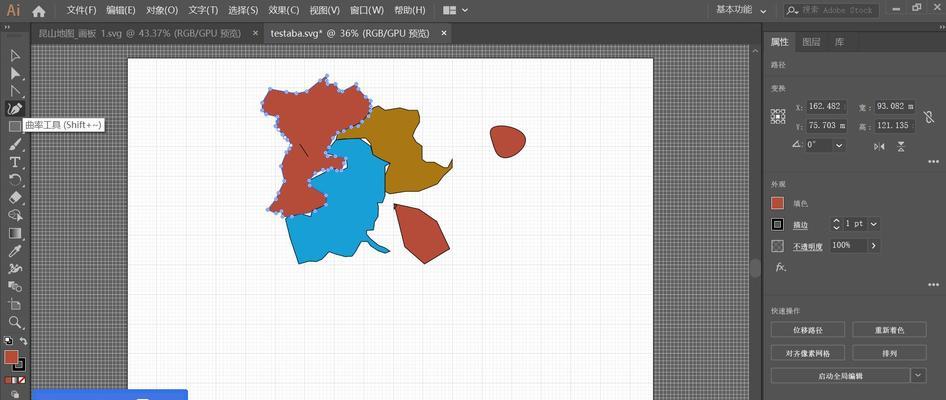The image size is (946, 400).
Task: Switch to the 昆山地图 document tab
Action: tap(140, 33)
